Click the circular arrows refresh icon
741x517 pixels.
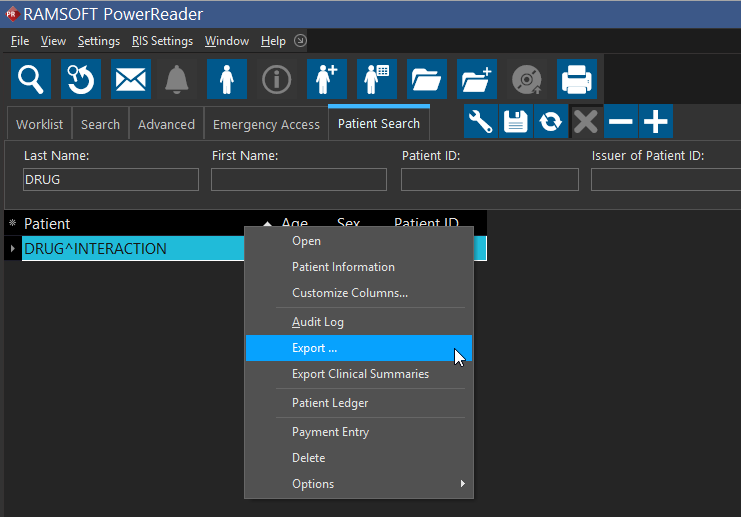pyautogui.click(x=551, y=121)
